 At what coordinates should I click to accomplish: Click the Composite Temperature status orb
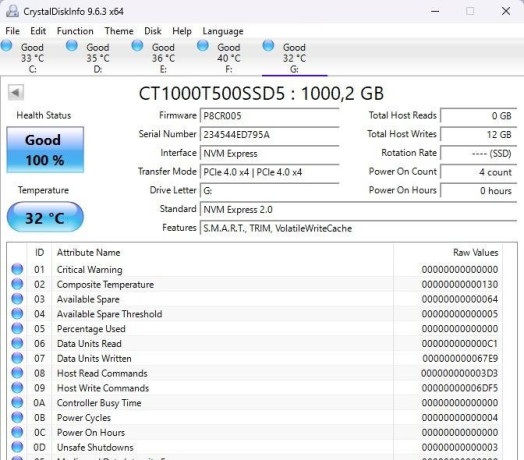click(x=17, y=284)
